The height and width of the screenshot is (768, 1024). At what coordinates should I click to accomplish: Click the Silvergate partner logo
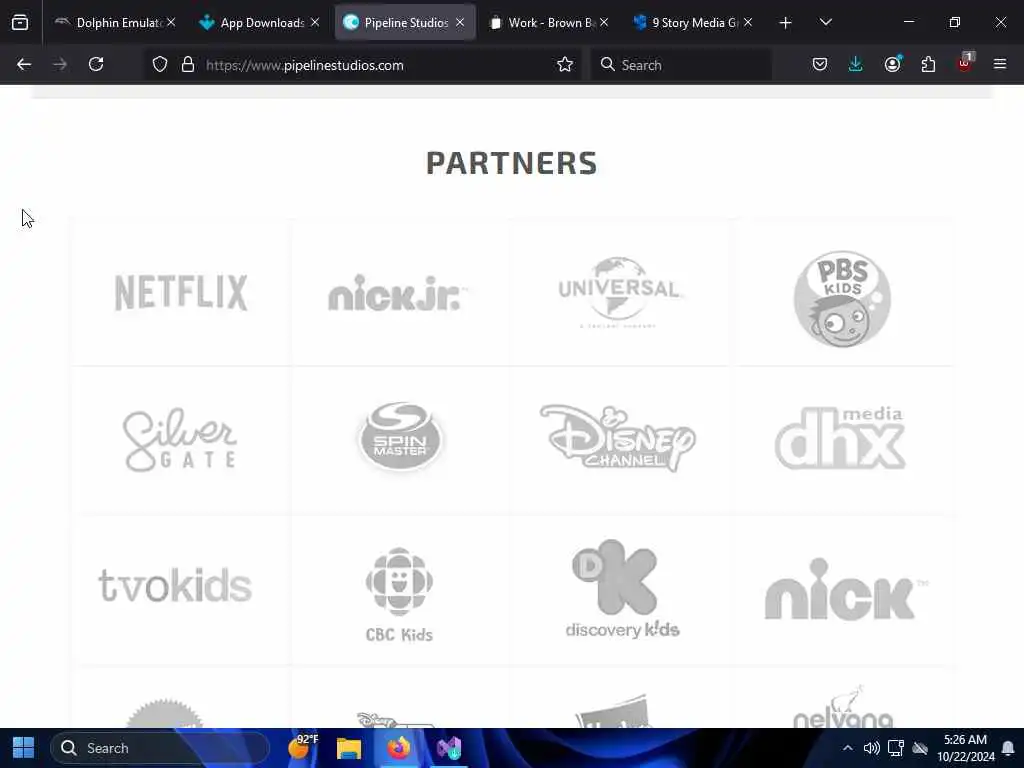tap(180, 440)
